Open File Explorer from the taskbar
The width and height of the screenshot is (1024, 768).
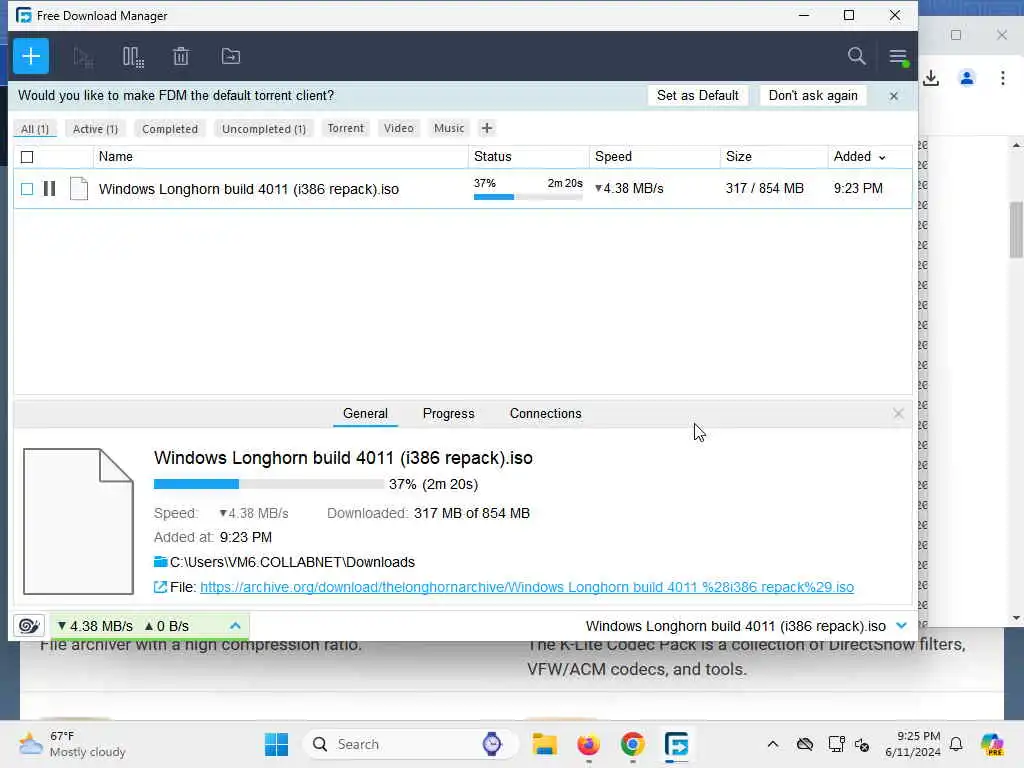(x=544, y=744)
